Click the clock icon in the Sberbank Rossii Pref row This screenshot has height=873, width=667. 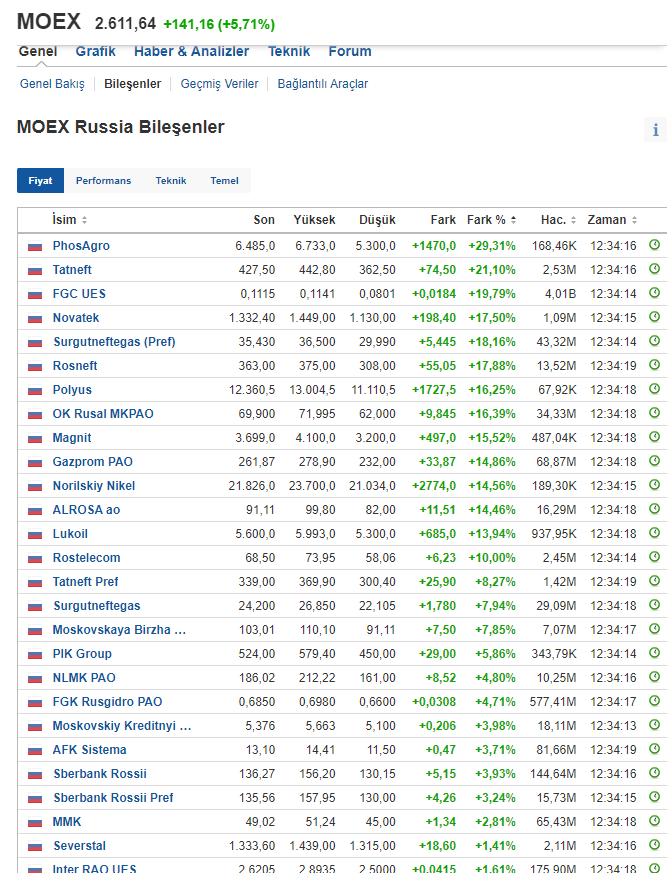point(655,796)
